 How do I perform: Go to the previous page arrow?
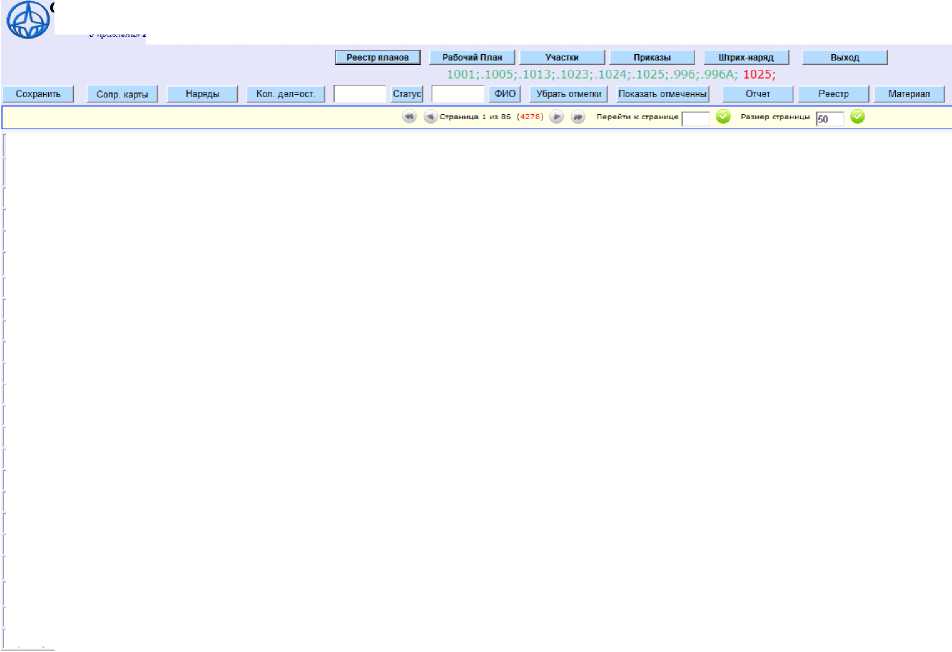430,117
